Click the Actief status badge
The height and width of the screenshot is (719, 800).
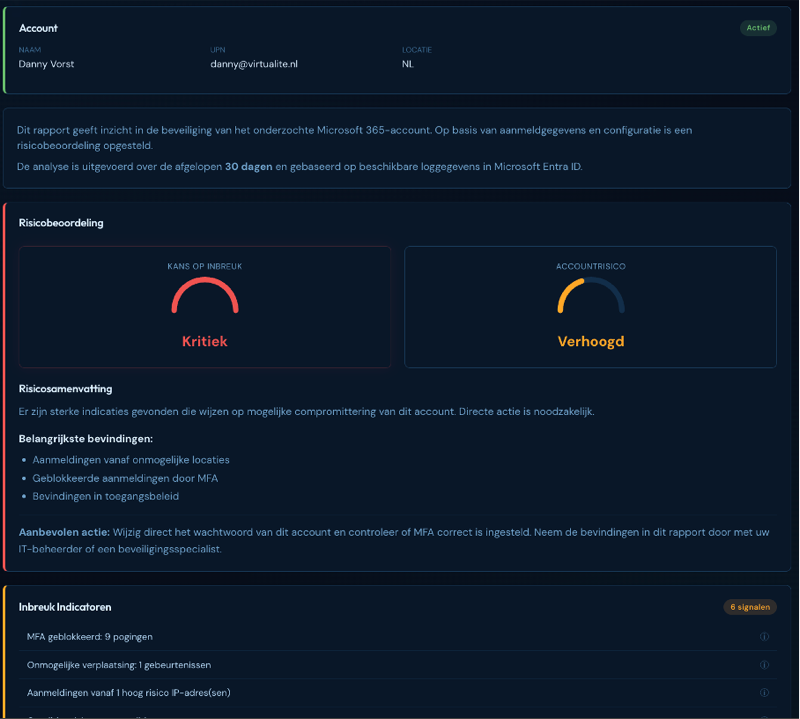pyautogui.click(x=758, y=28)
